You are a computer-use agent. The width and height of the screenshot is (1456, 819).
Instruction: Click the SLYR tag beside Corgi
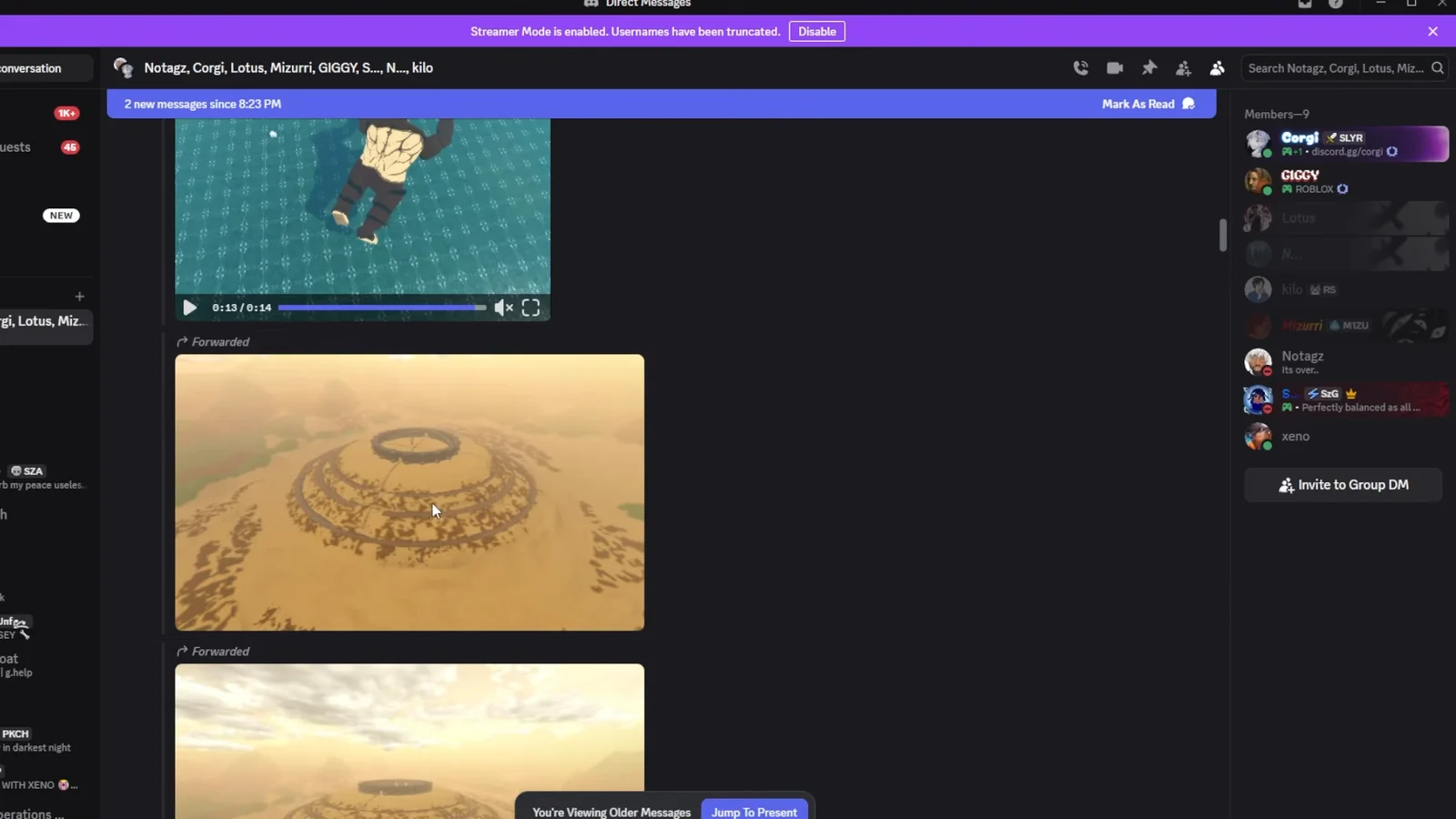(x=1344, y=138)
